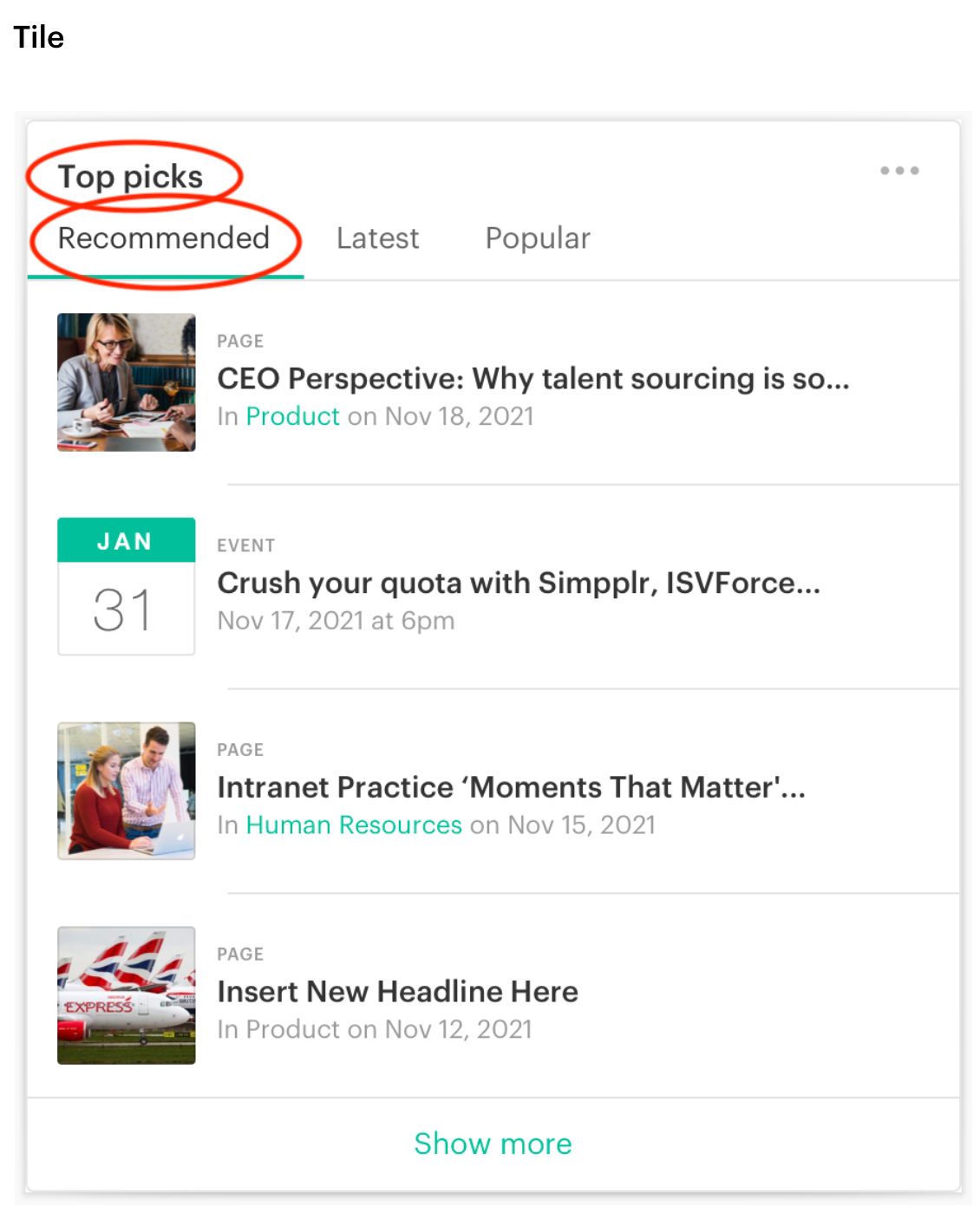980x1219 pixels.
Task: Click the PAGE label above CEO Perspective
Action: 240,341
